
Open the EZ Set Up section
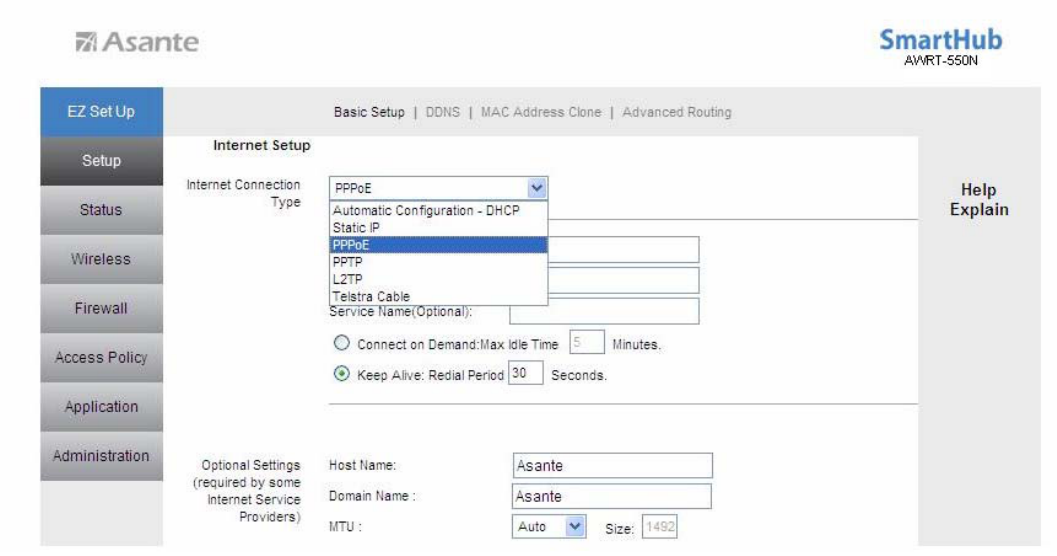[101, 111]
